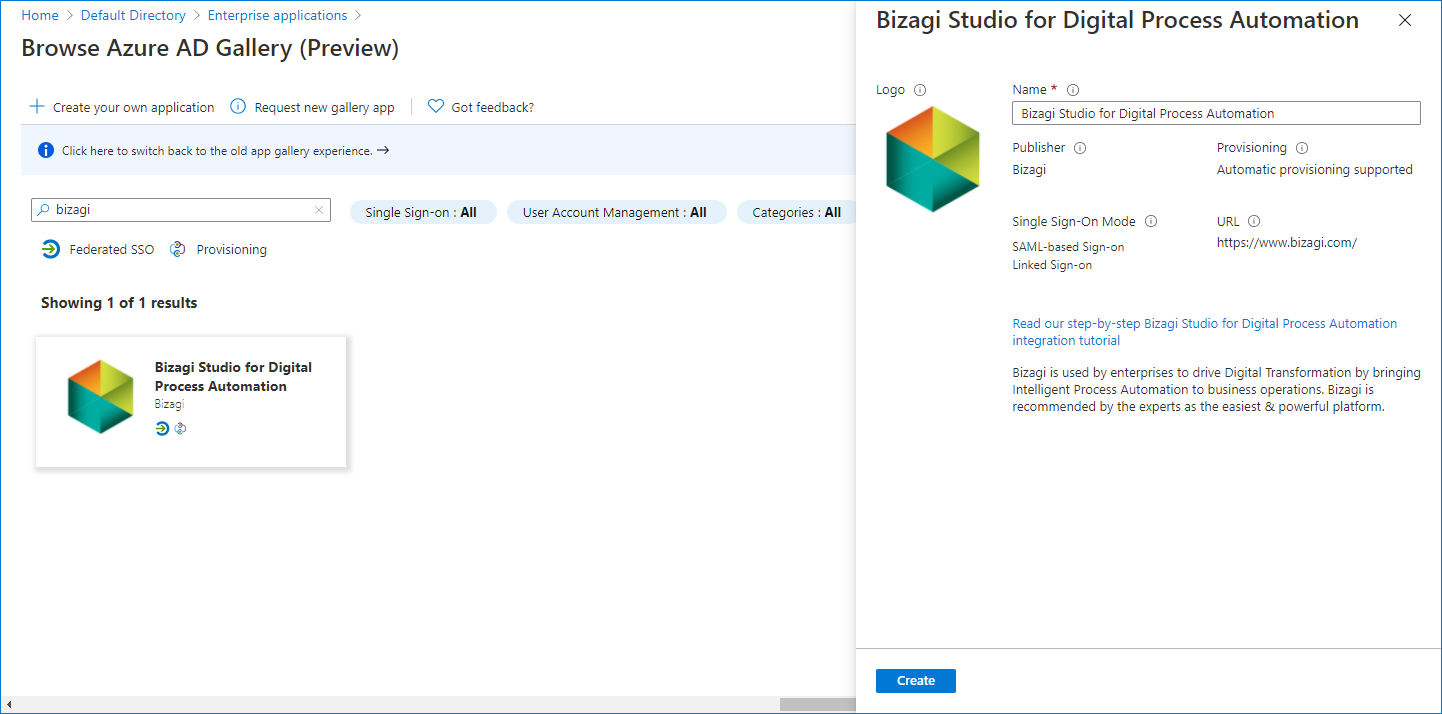The image size is (1442, 714).
Task: Click the left arrow of the horizontal scrollbar
Action: click(8, 705)
